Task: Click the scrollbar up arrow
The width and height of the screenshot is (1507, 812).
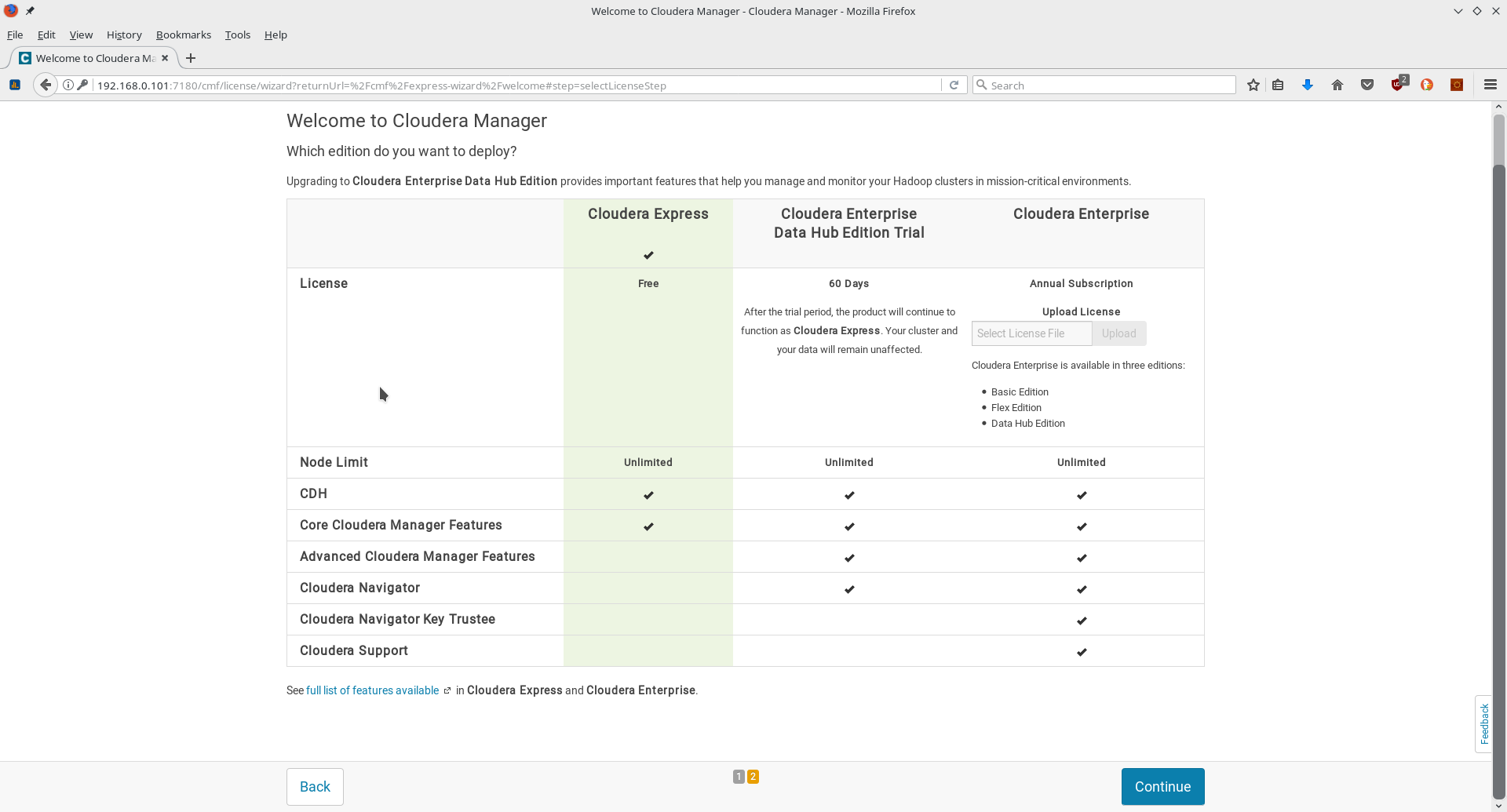Action: tap(1498, 107)
